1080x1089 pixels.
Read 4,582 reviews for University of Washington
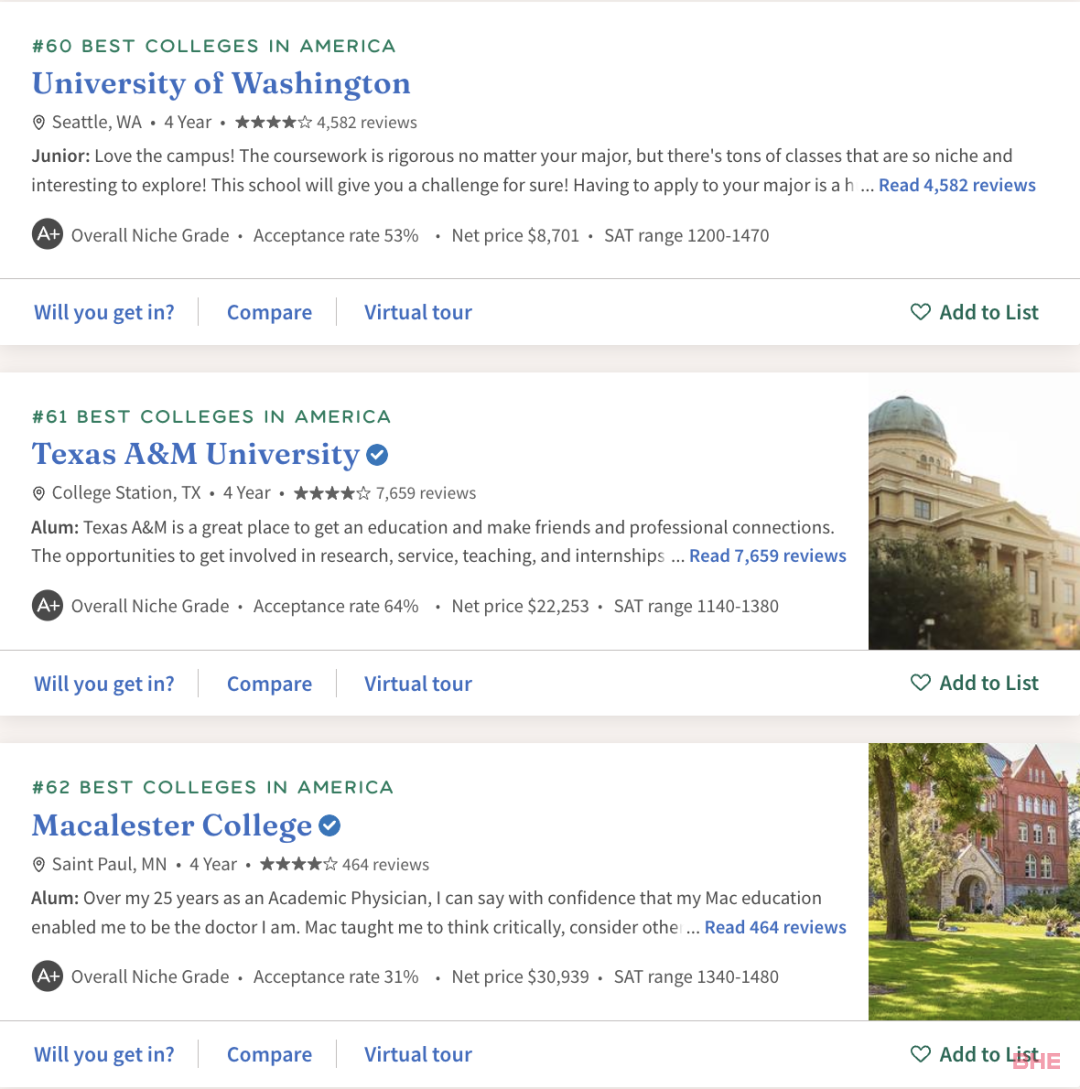pyautogui.click(x=956, y=185)
